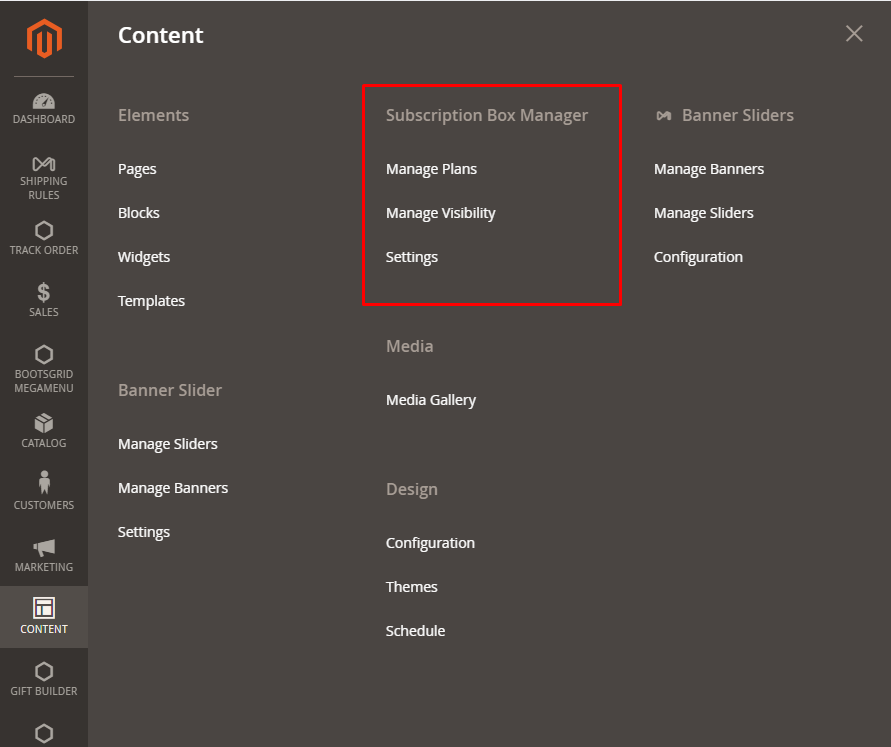Select the active Content sidebar item
891x747 pixels.
point(44,616)
